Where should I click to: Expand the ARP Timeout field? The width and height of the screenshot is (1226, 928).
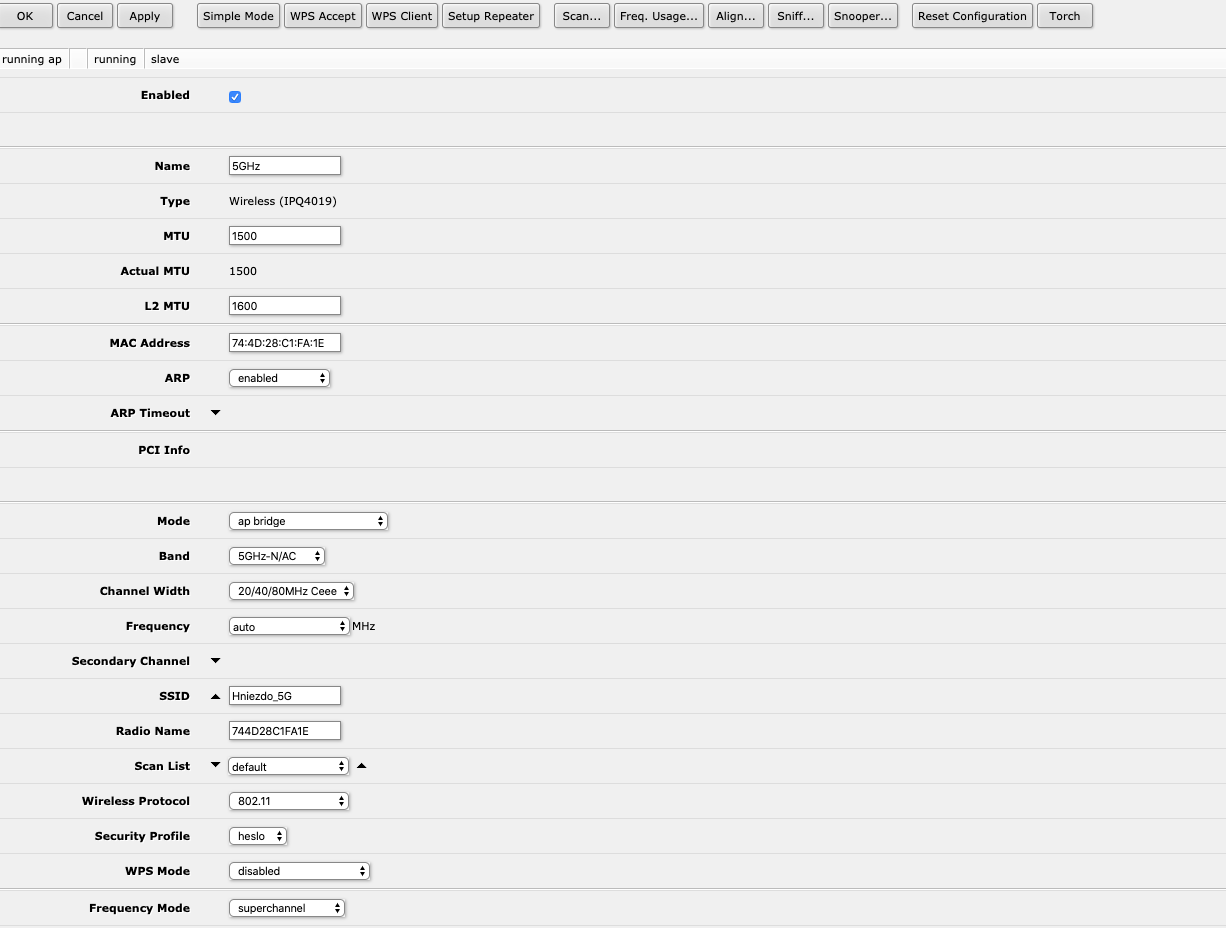(215, 413)
